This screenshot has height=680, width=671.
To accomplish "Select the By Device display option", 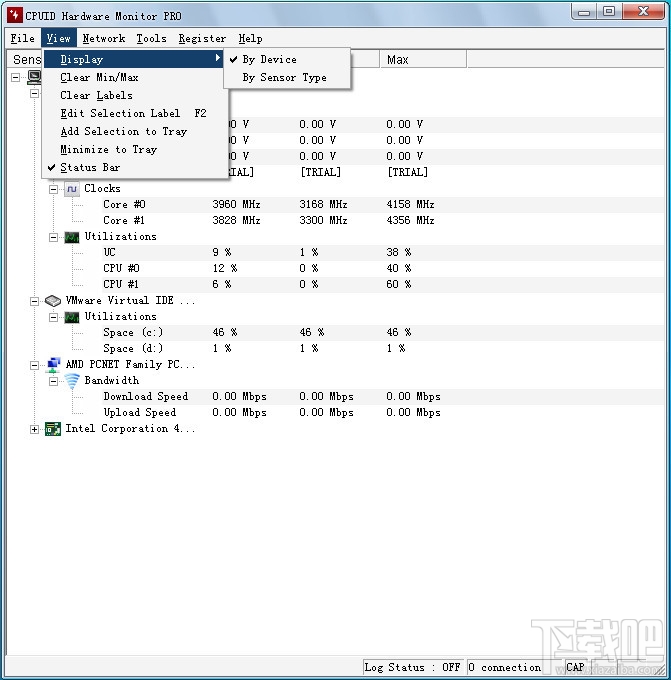I will 287,59.
